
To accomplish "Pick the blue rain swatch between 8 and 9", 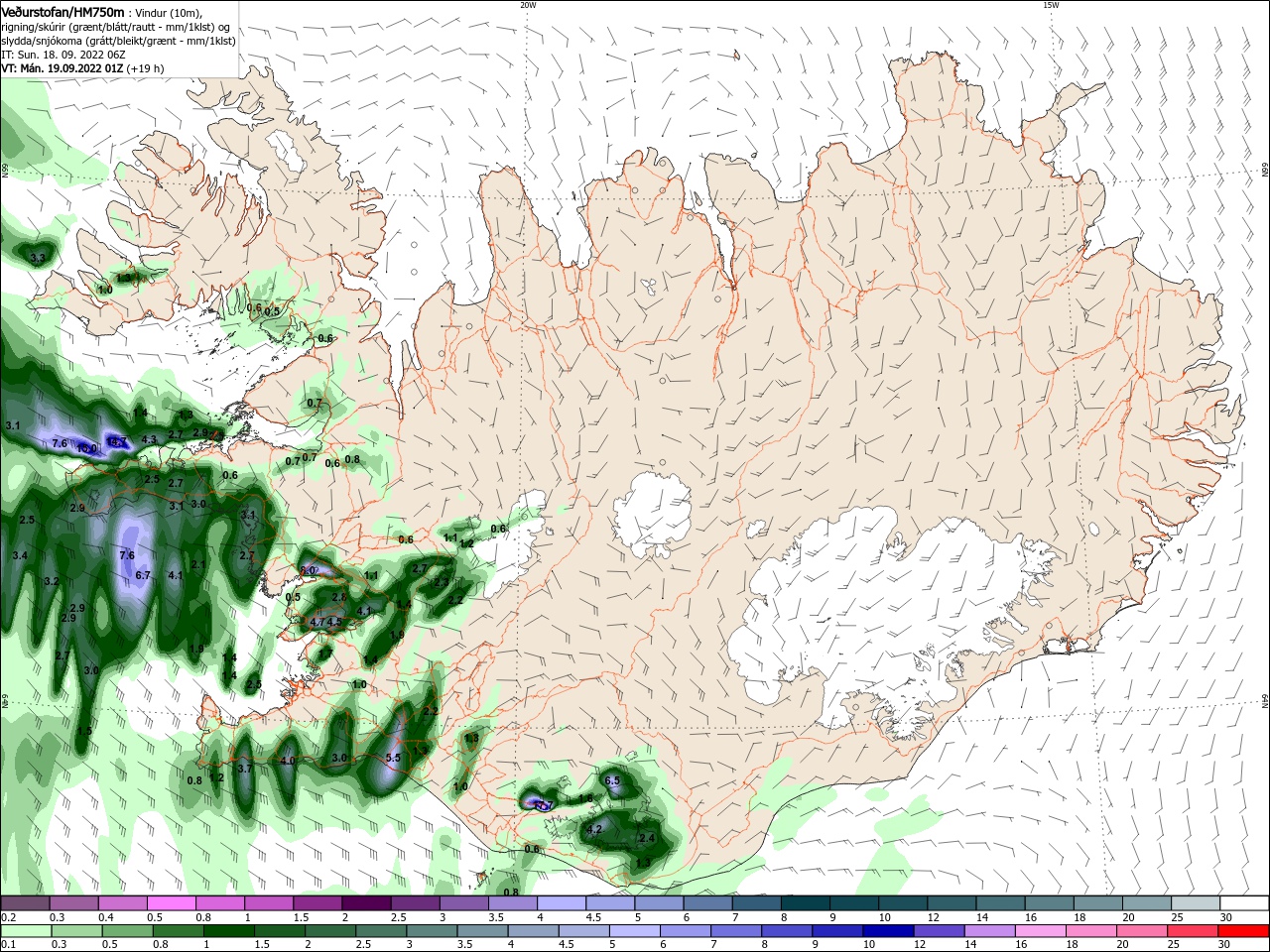I will click(x=789, y=931).
